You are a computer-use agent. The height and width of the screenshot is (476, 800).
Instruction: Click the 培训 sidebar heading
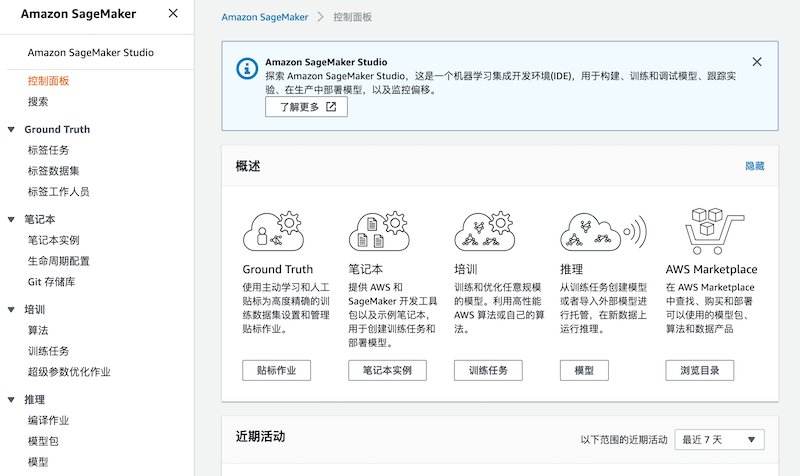35,309
